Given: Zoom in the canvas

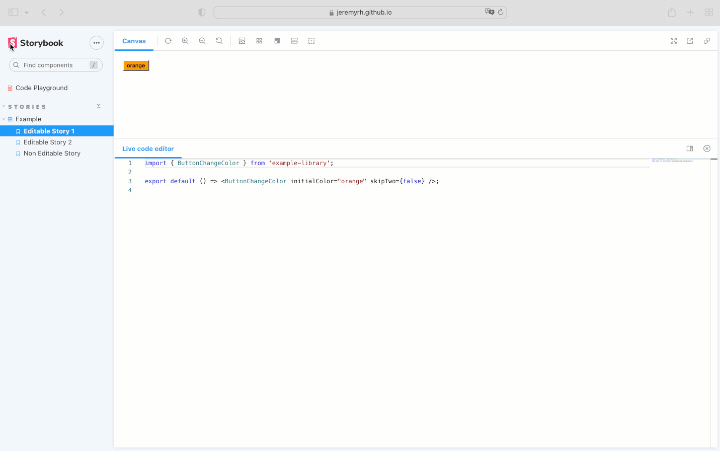Looking at the screenshot, I should 185,41.
